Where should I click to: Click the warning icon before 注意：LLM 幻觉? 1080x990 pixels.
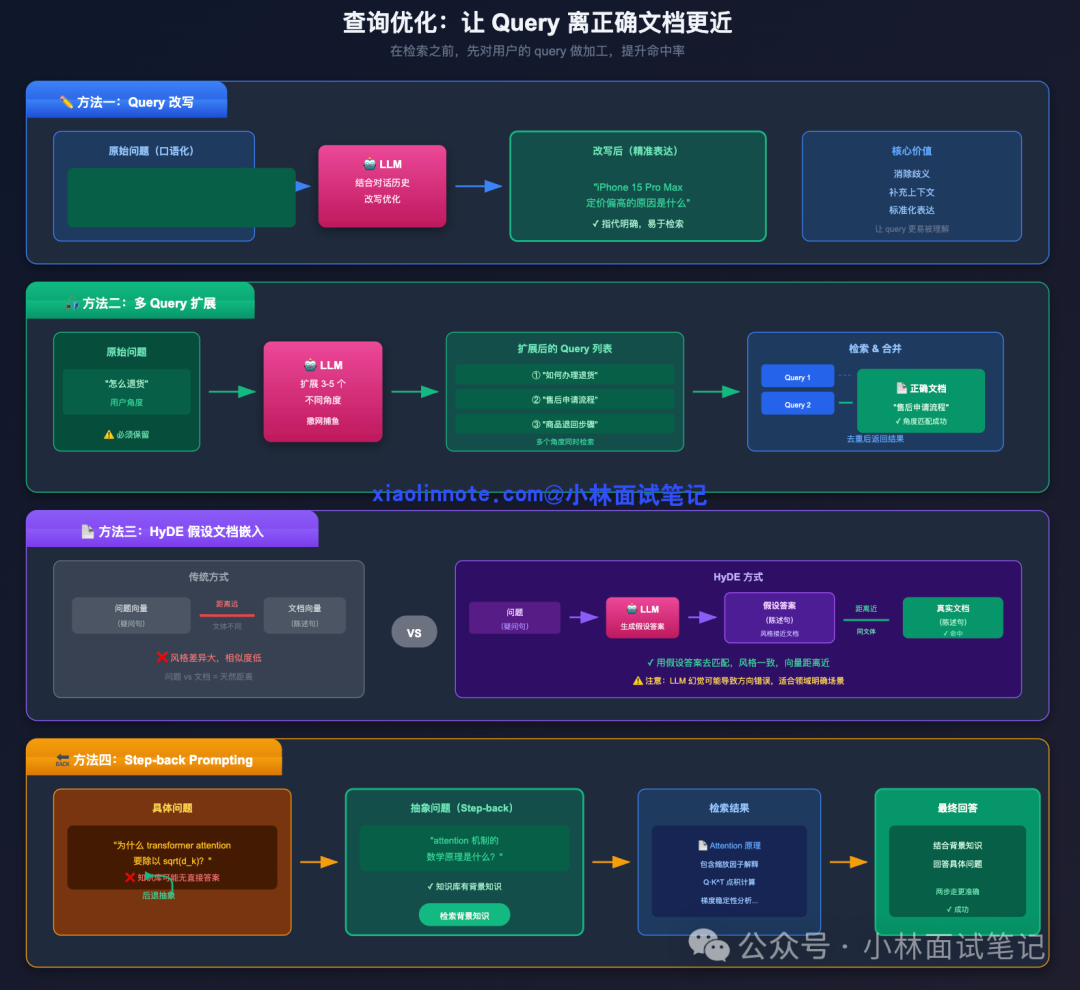pos(638,681)
